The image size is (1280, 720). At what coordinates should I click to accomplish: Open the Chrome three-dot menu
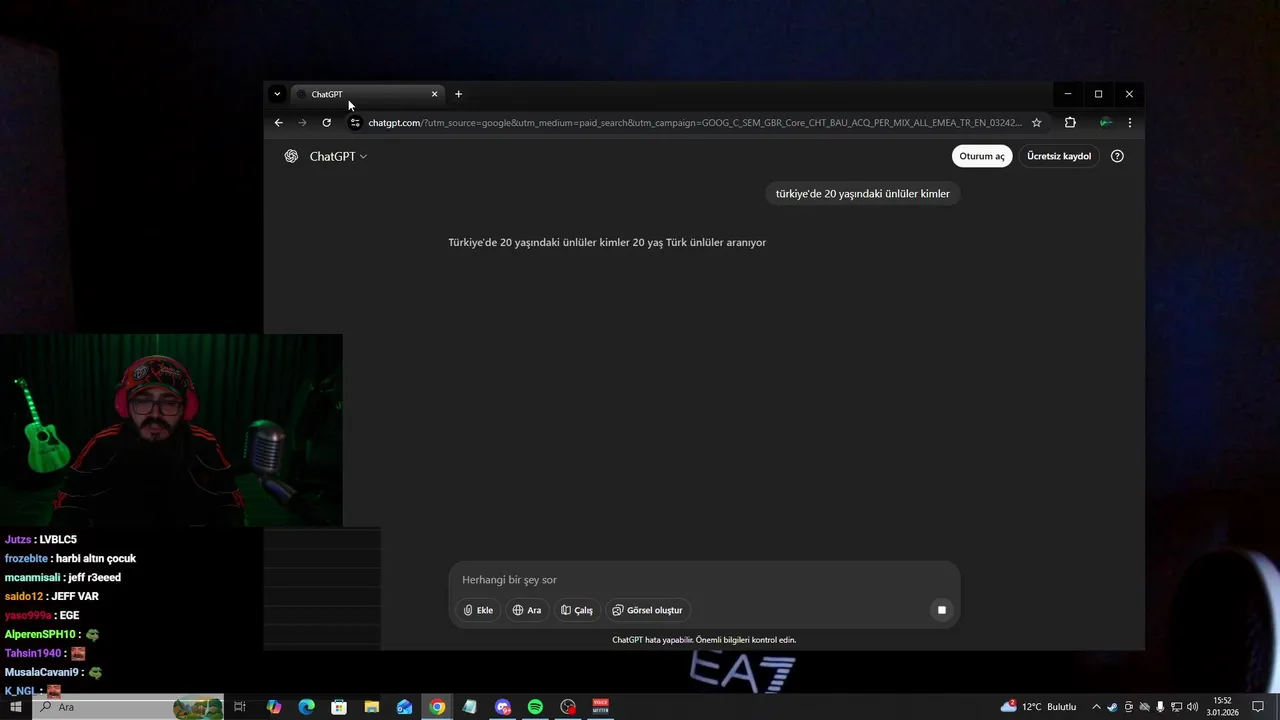click(1129, 123)
